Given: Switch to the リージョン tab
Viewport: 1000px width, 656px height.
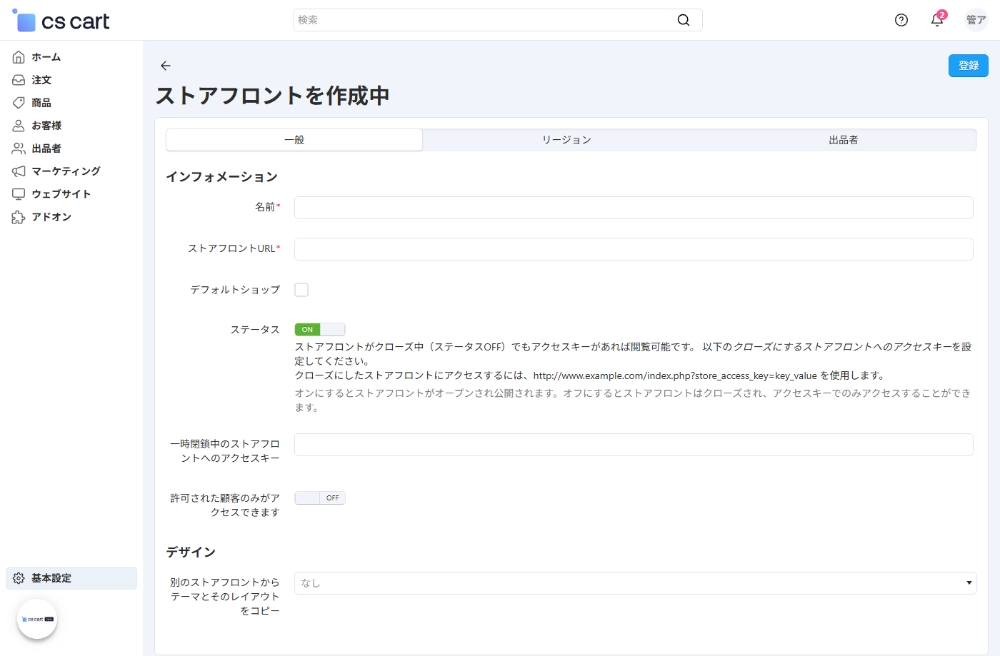Looking at the screenshot, I should coord(566,140).
